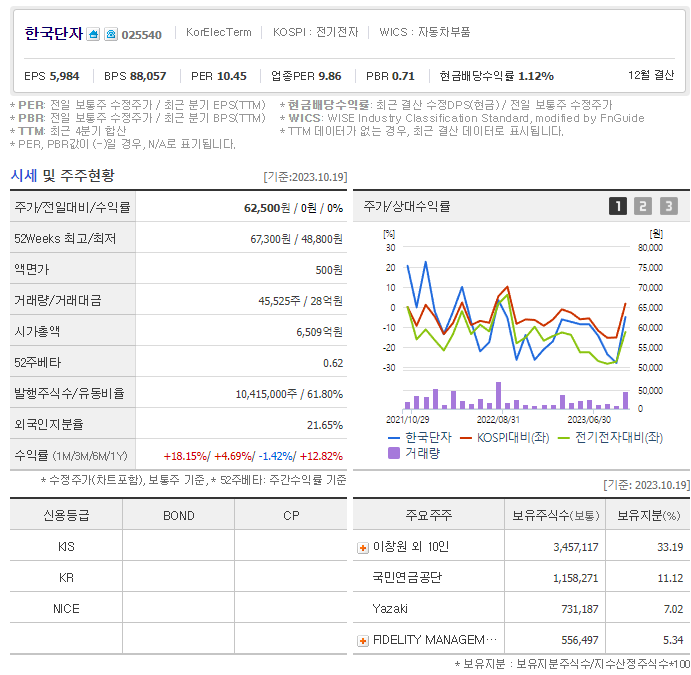Screen dimensions: 691x675
Task: Select the 거래량 purple legend entry
Action: tap(414, 453)
